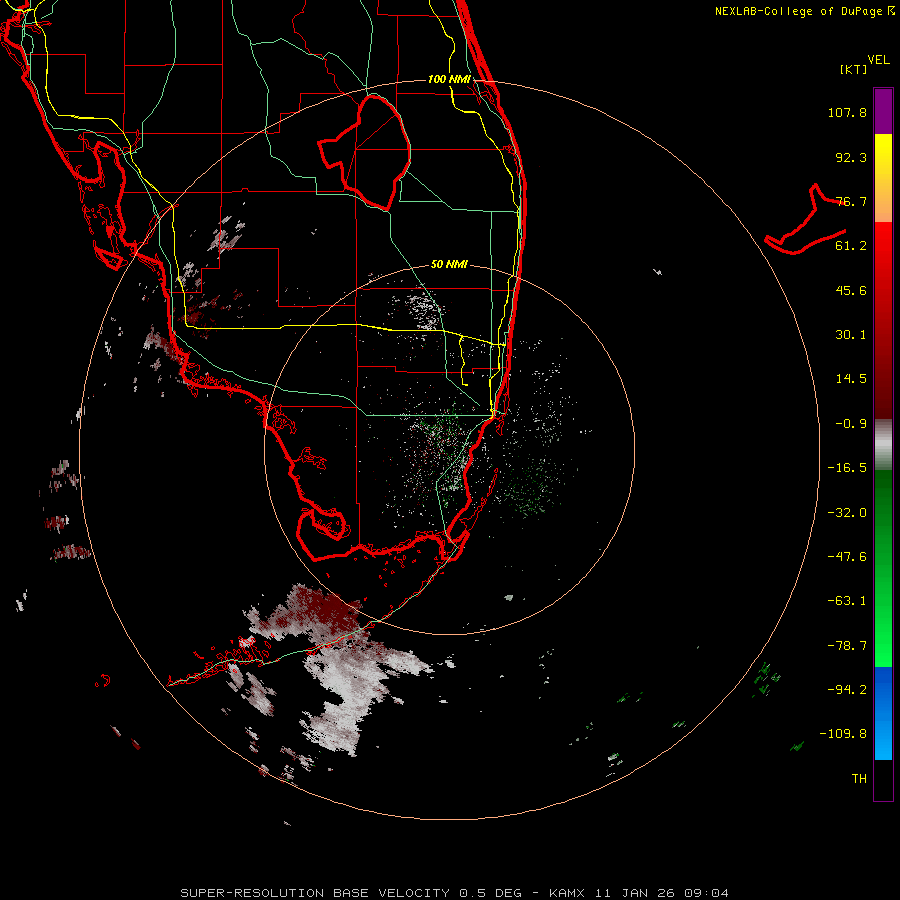Click the 50 NMI range ring label
The image size is (900, 900).
pos(449,265)
